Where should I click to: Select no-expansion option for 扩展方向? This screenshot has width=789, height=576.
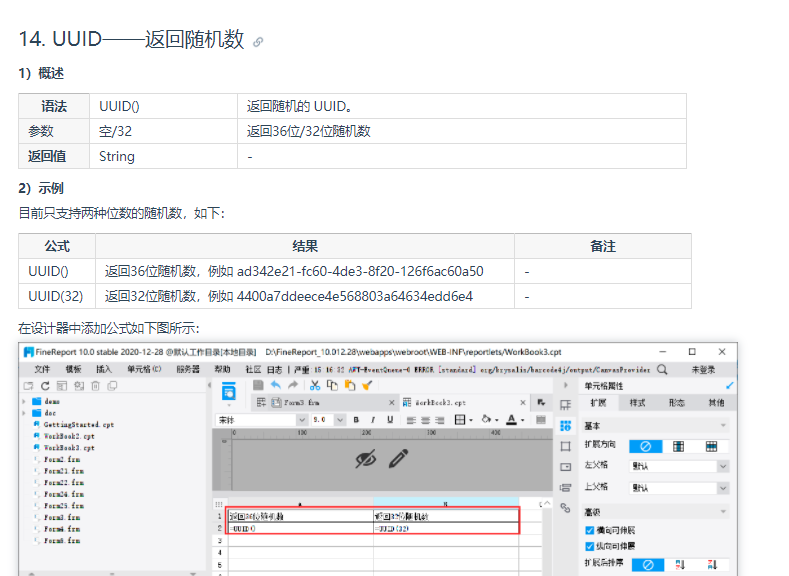pyautogui.click(x=646, y=446)
